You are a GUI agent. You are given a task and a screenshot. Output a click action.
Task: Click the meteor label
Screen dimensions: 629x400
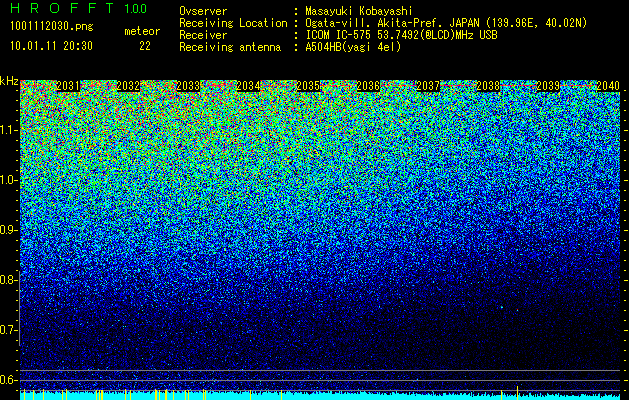(x=142, y=31)
